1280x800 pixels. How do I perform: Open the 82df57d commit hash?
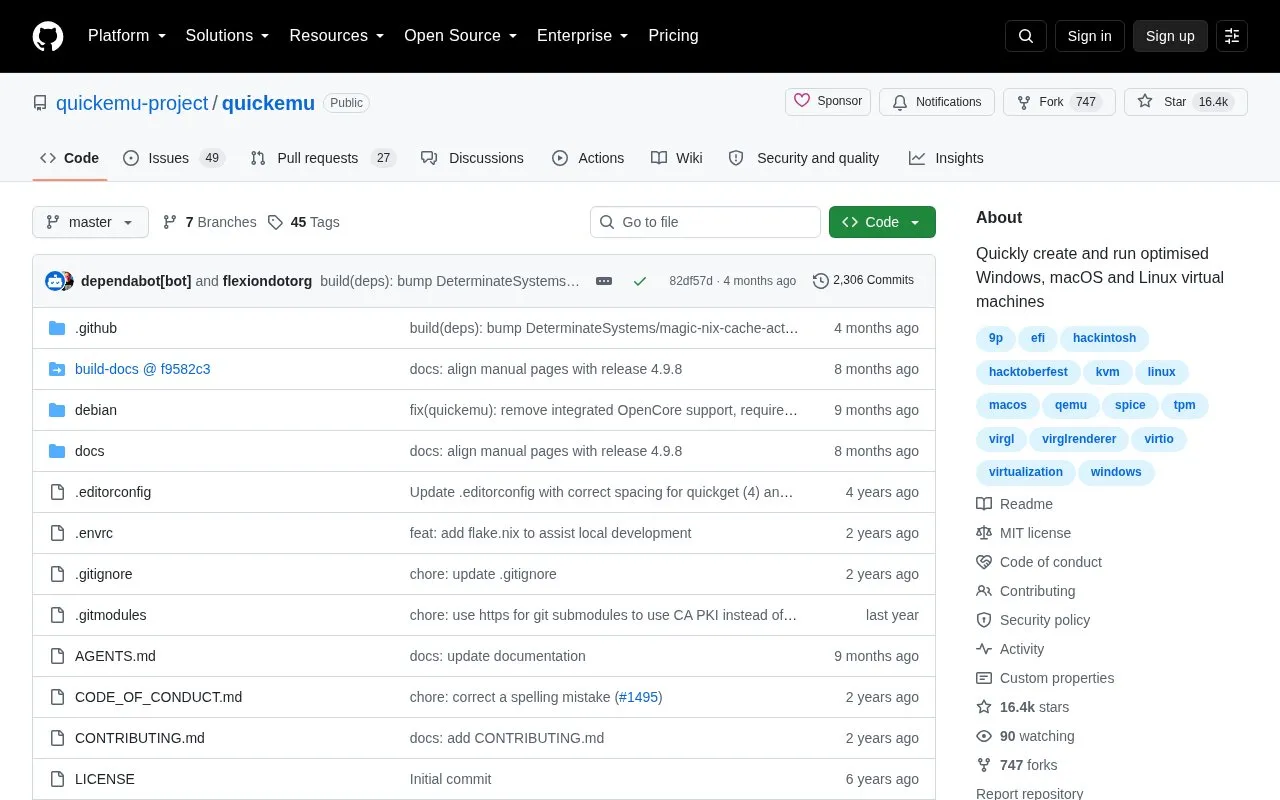691,281
